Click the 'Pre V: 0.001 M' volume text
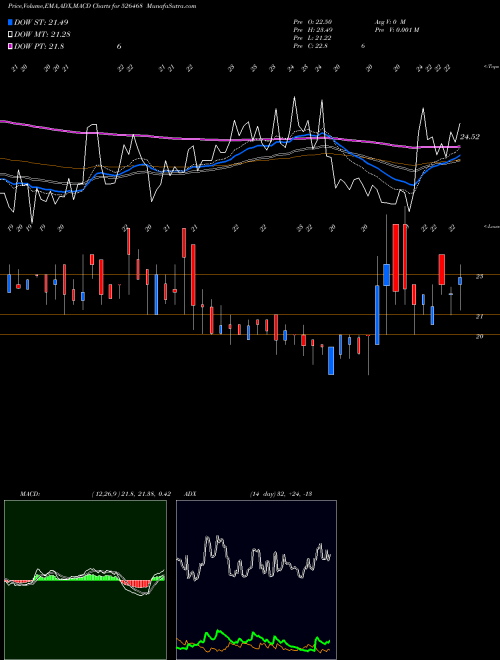 pyautogui.click(x=397, y=30)
